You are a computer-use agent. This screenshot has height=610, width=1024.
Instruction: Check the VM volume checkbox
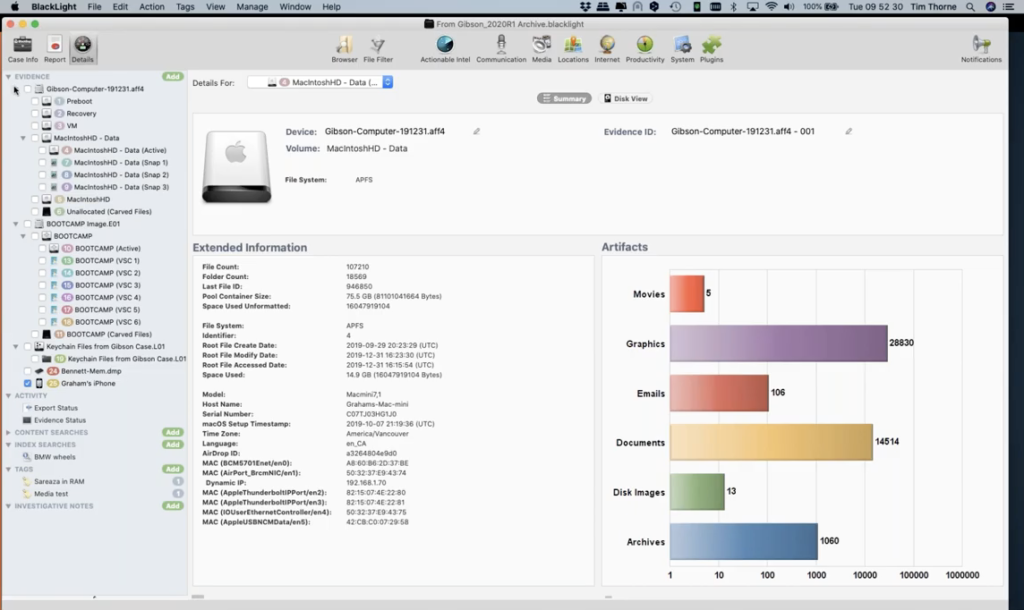pos(35,125)
